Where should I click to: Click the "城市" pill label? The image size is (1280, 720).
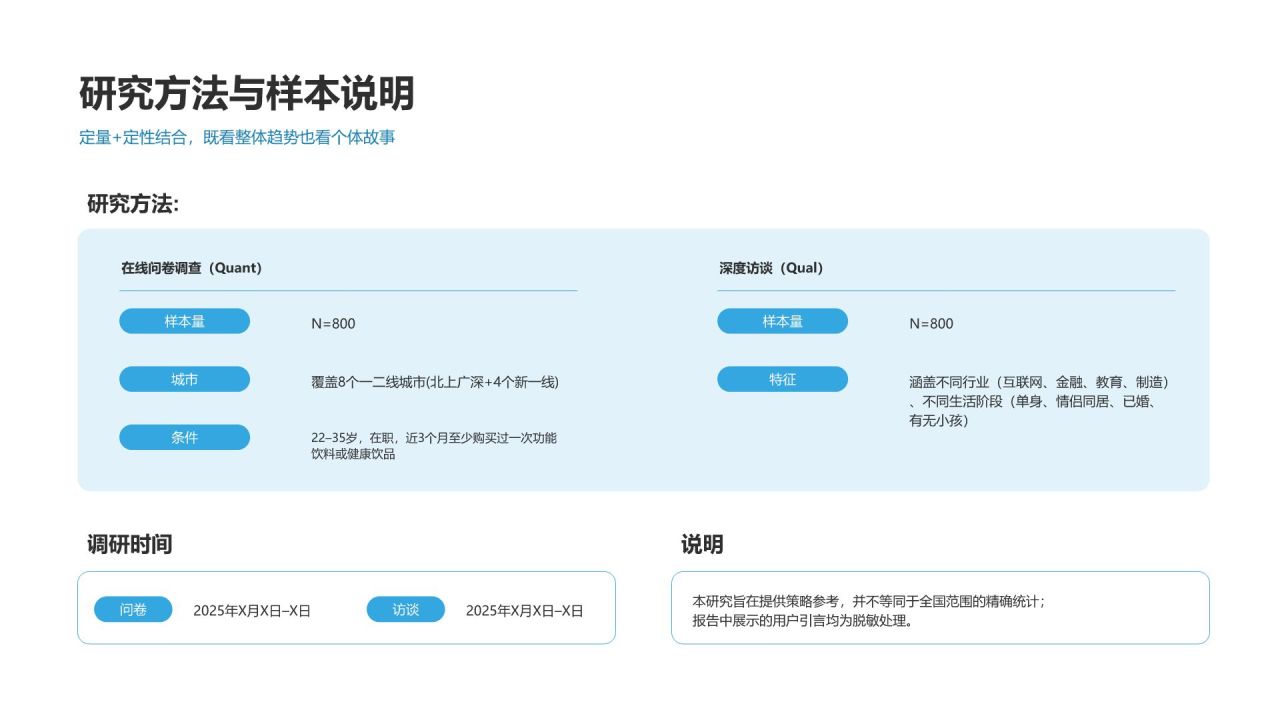click(x=185, y=379)
